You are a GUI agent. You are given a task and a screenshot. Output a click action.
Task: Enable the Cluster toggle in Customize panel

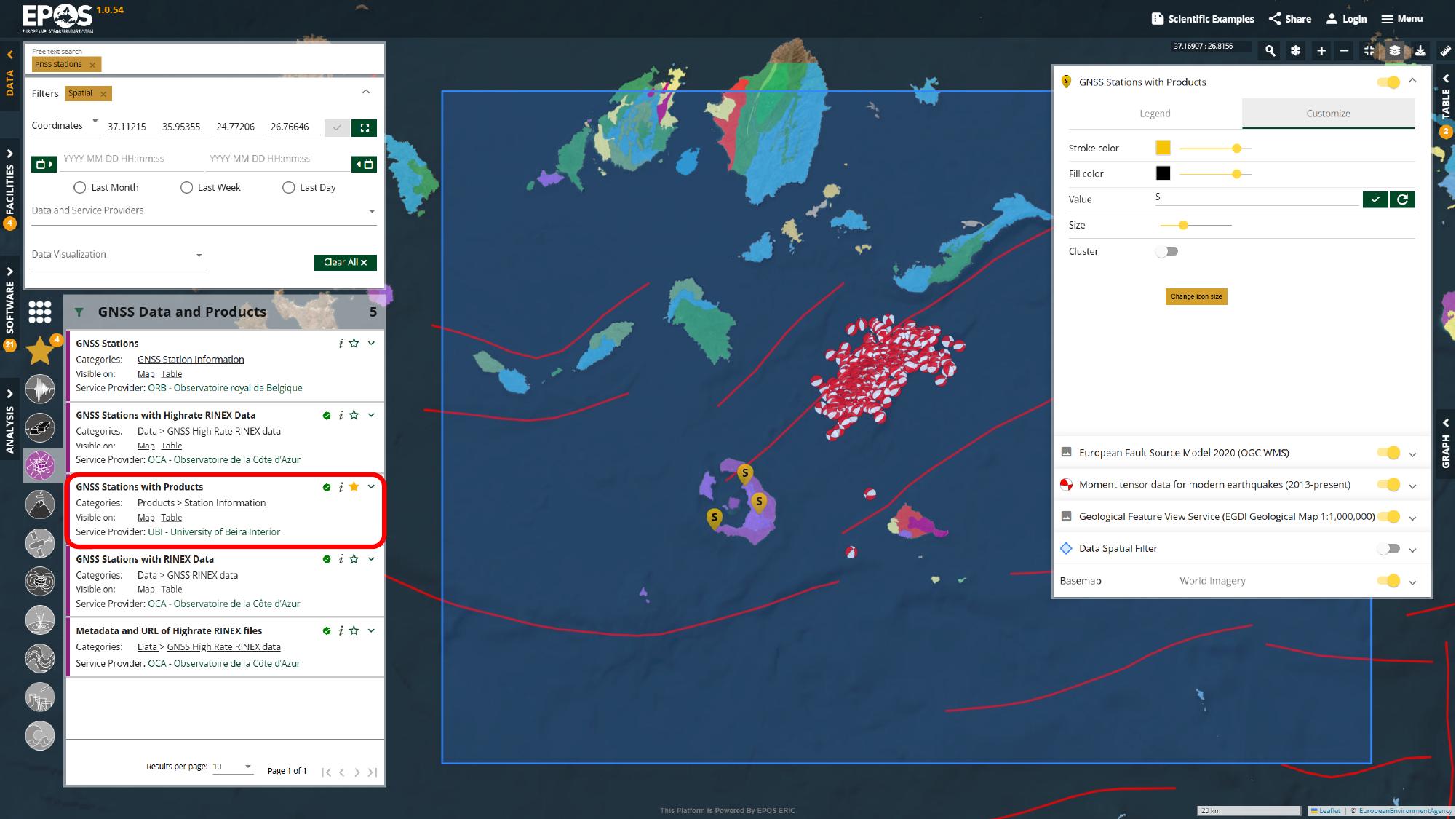coord(1168,251)
